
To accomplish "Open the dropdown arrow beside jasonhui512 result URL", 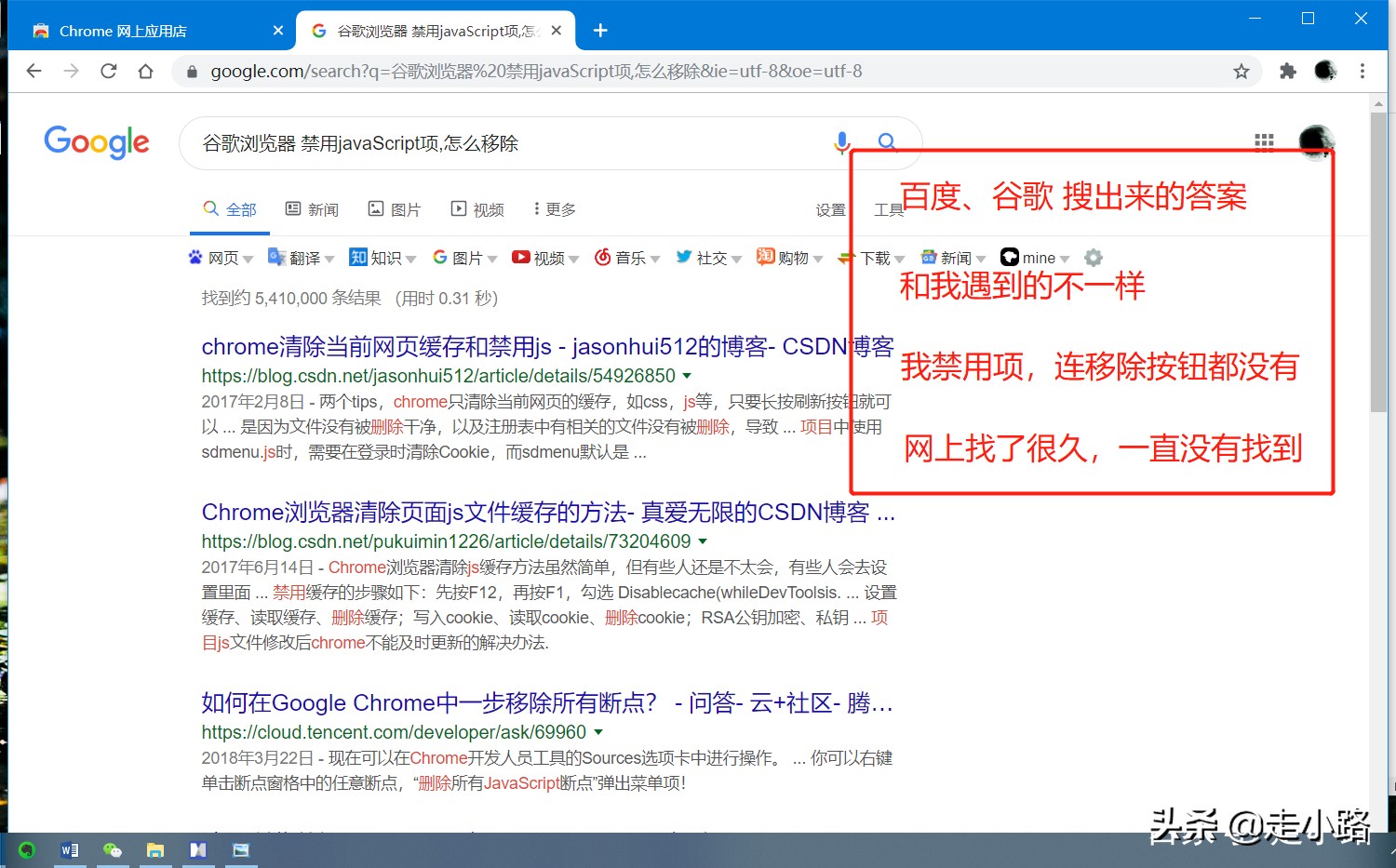I will click(687, 376).
